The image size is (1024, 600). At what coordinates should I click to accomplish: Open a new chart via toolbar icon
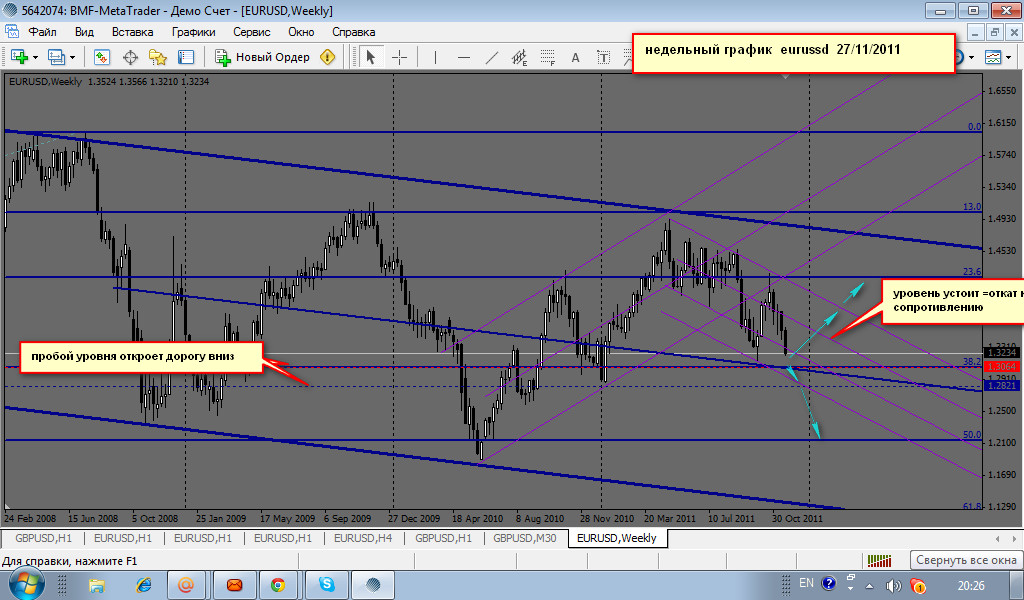[x=19, y=57]
